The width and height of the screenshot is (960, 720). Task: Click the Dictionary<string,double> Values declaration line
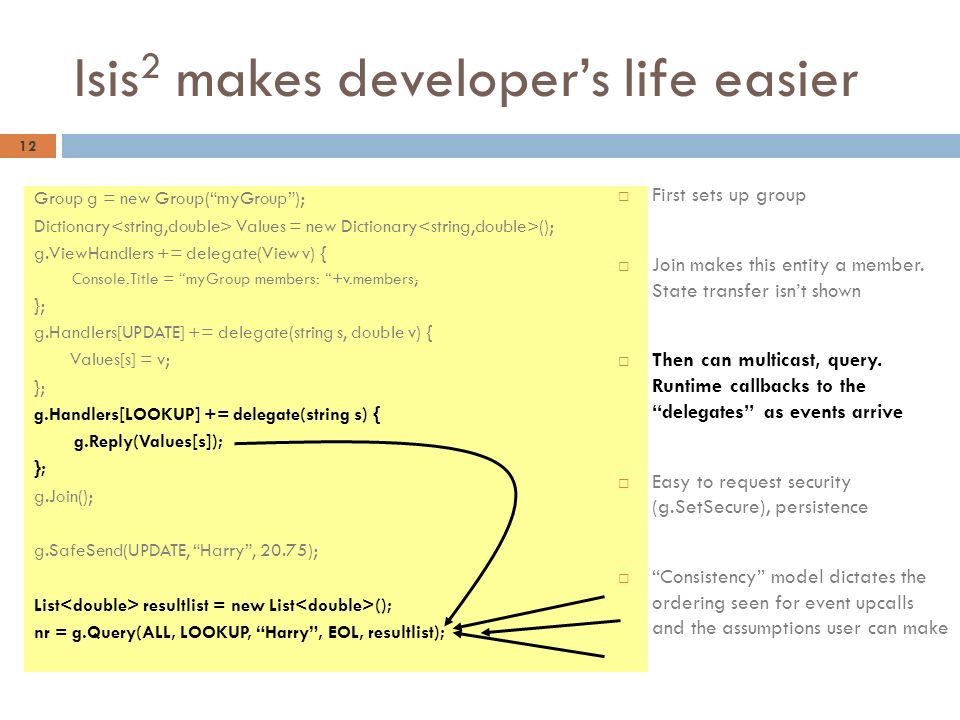pos(294,227)
